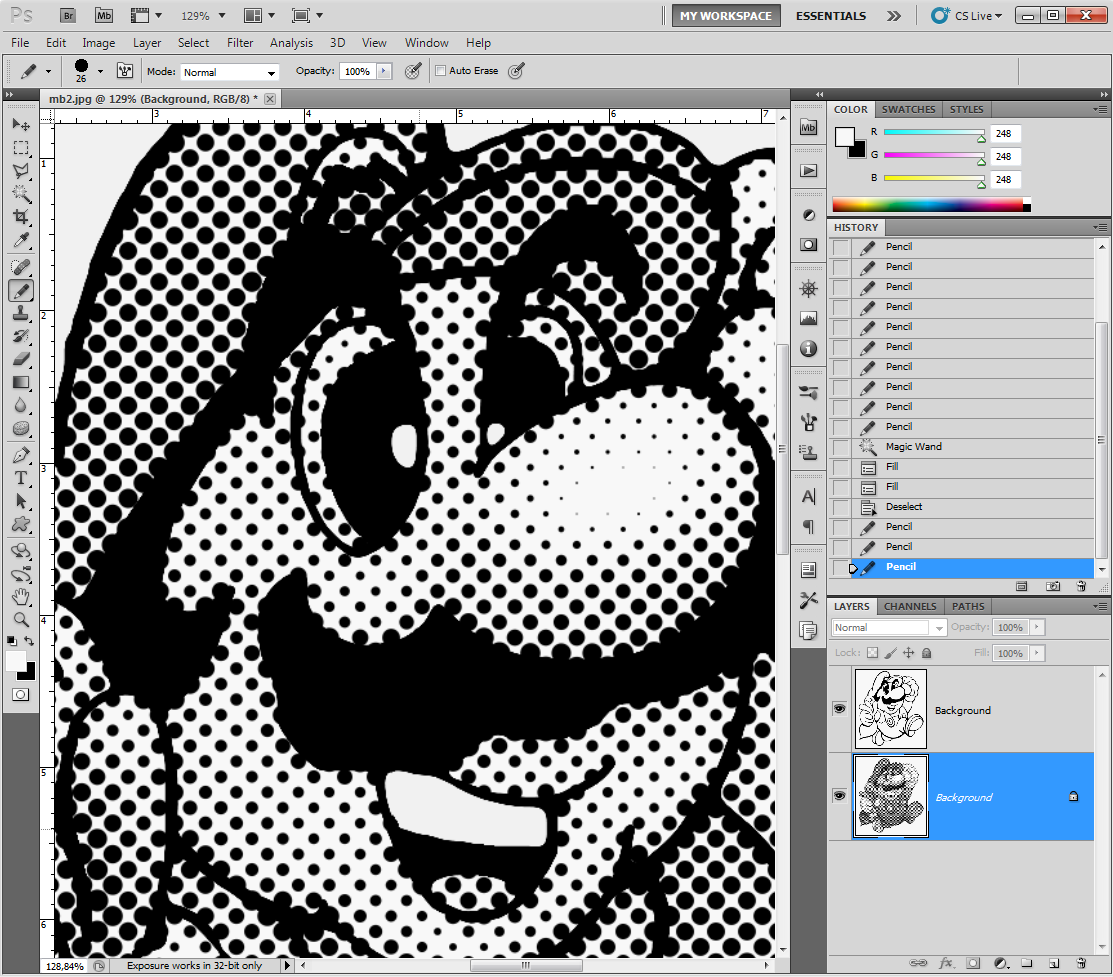Screen dimensions: 1113x977
Task: Click the Essentials workspace button
Action: click(830, 16)
